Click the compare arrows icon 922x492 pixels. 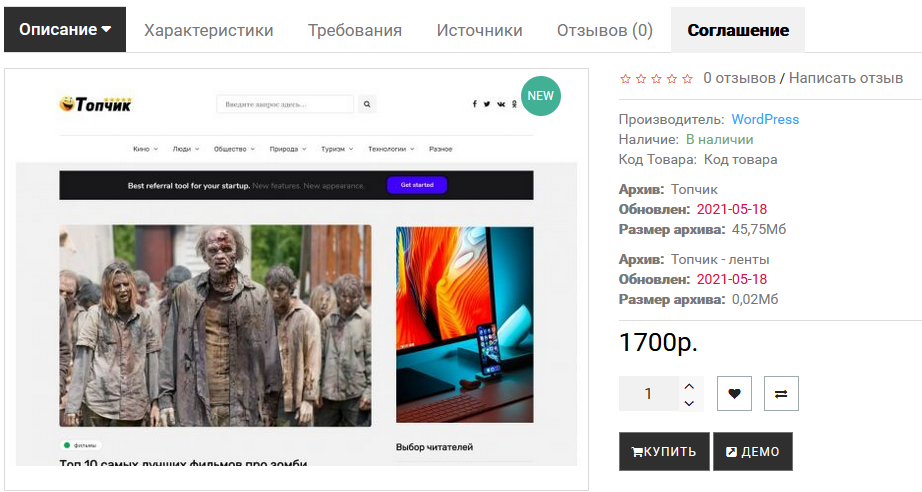[781, 393]
